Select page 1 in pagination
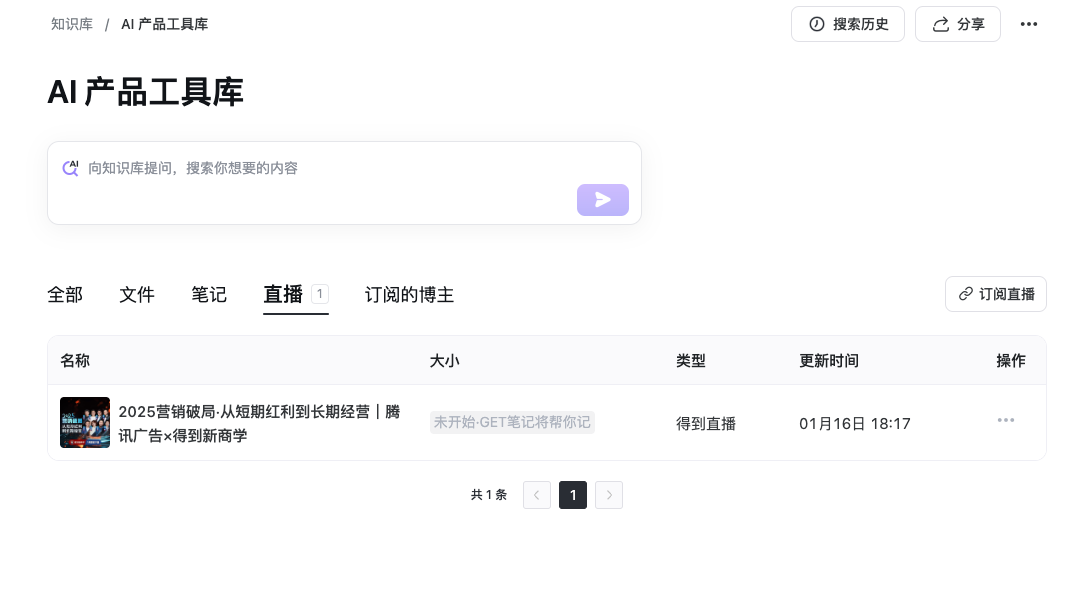 [x=573, y=495]
